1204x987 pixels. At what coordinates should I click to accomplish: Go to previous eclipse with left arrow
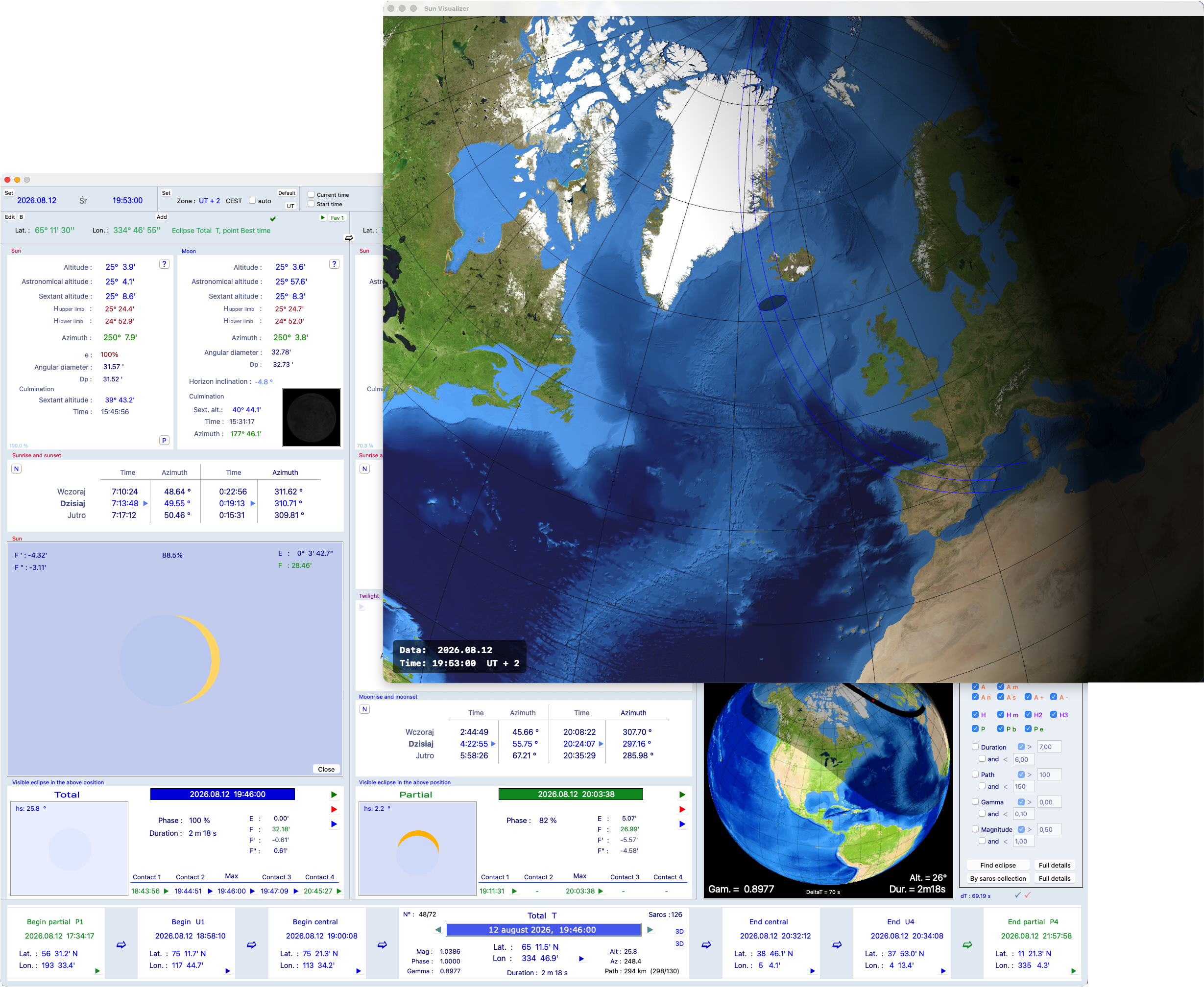tap(437, 930)
